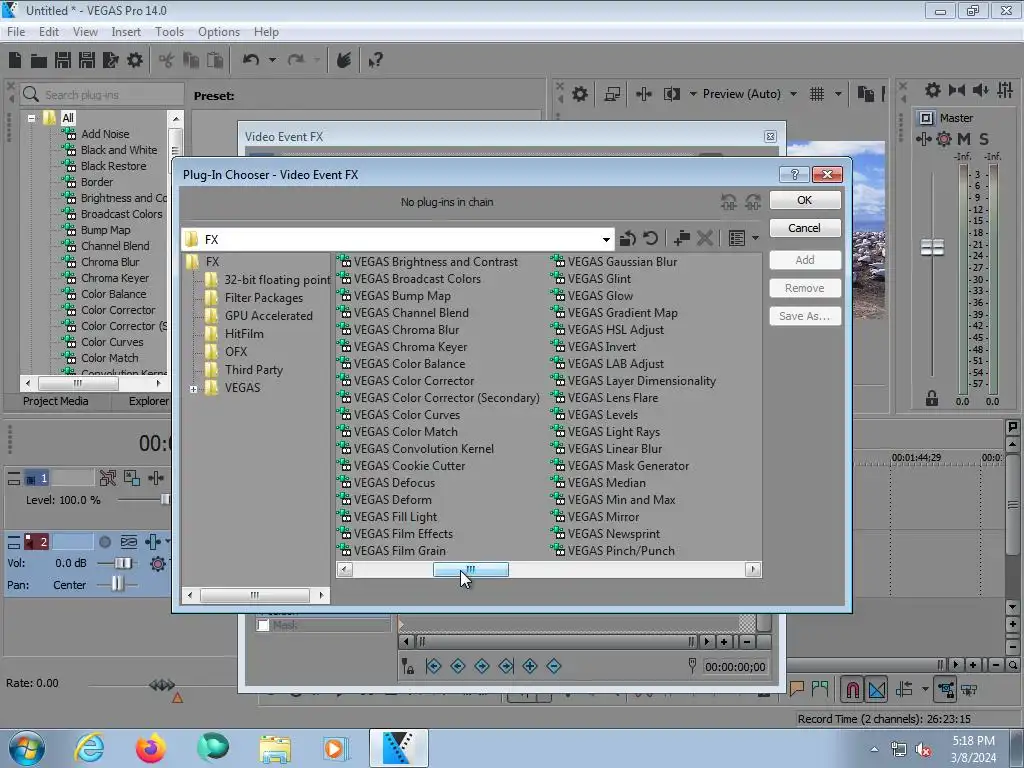This screenshot has width=1024, height=768.
Task: Click the Search plug-ins field
Action: pyautogui.click(x=103, y=95)
